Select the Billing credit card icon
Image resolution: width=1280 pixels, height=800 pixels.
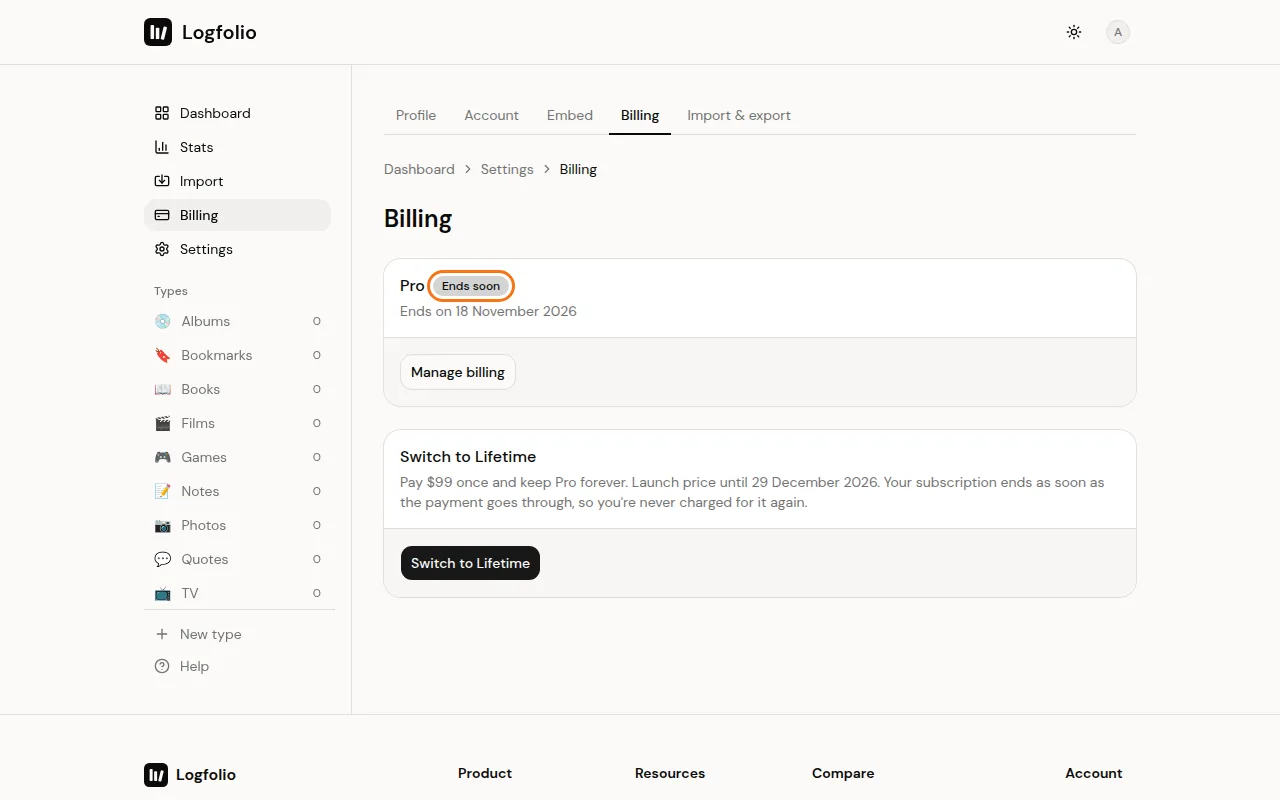pos(162,215)
